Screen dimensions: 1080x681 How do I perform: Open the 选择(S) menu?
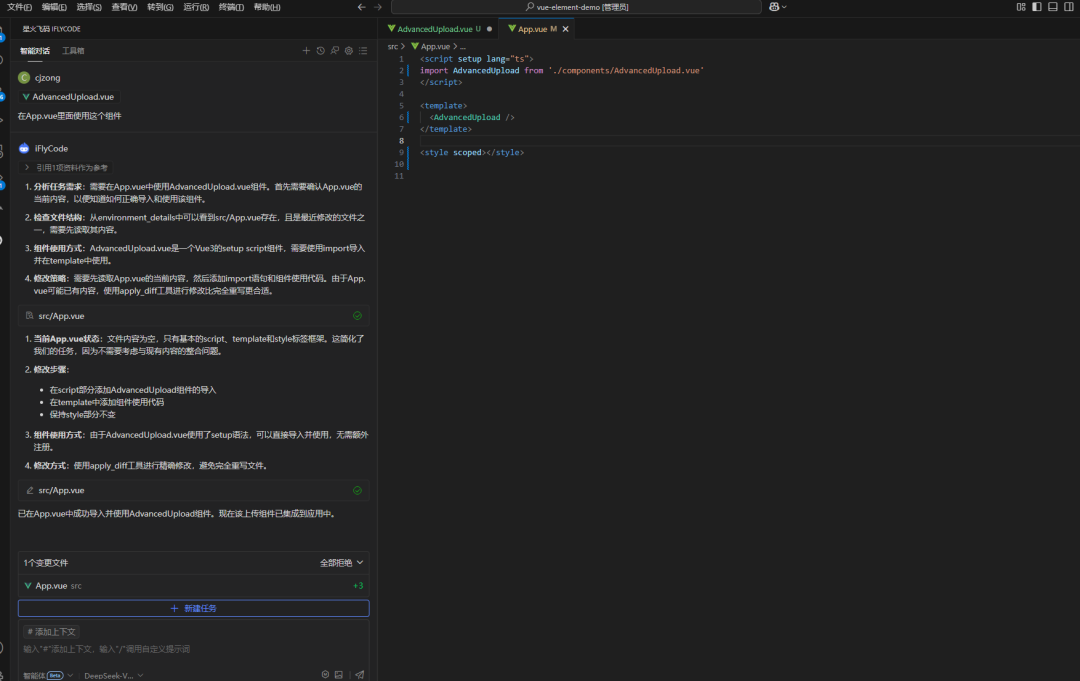[89, 7]
